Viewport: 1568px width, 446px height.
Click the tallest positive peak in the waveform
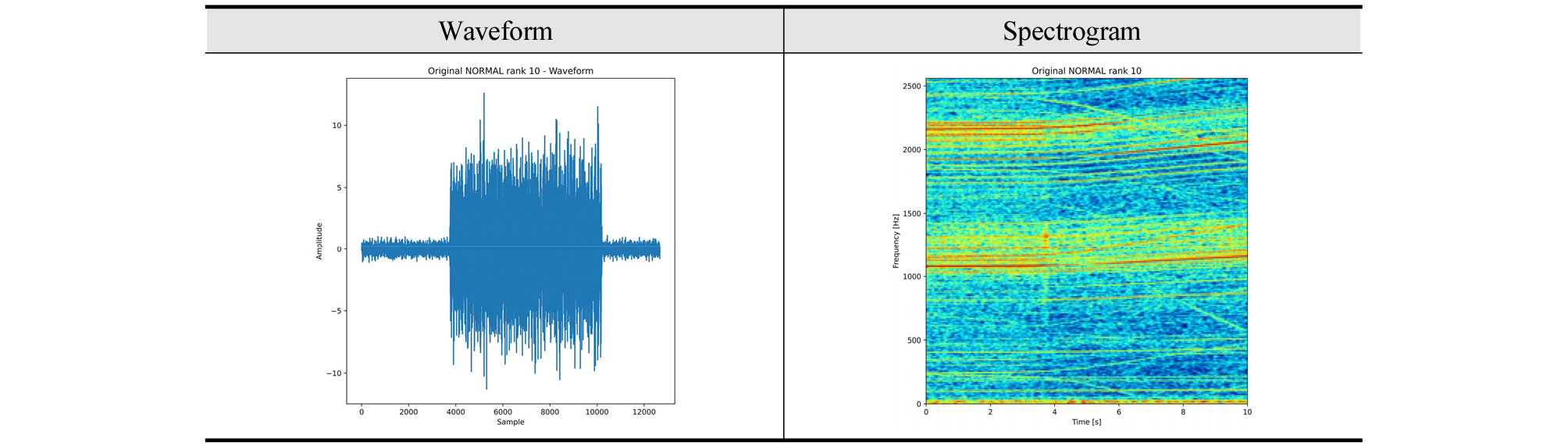pos(483,95)
